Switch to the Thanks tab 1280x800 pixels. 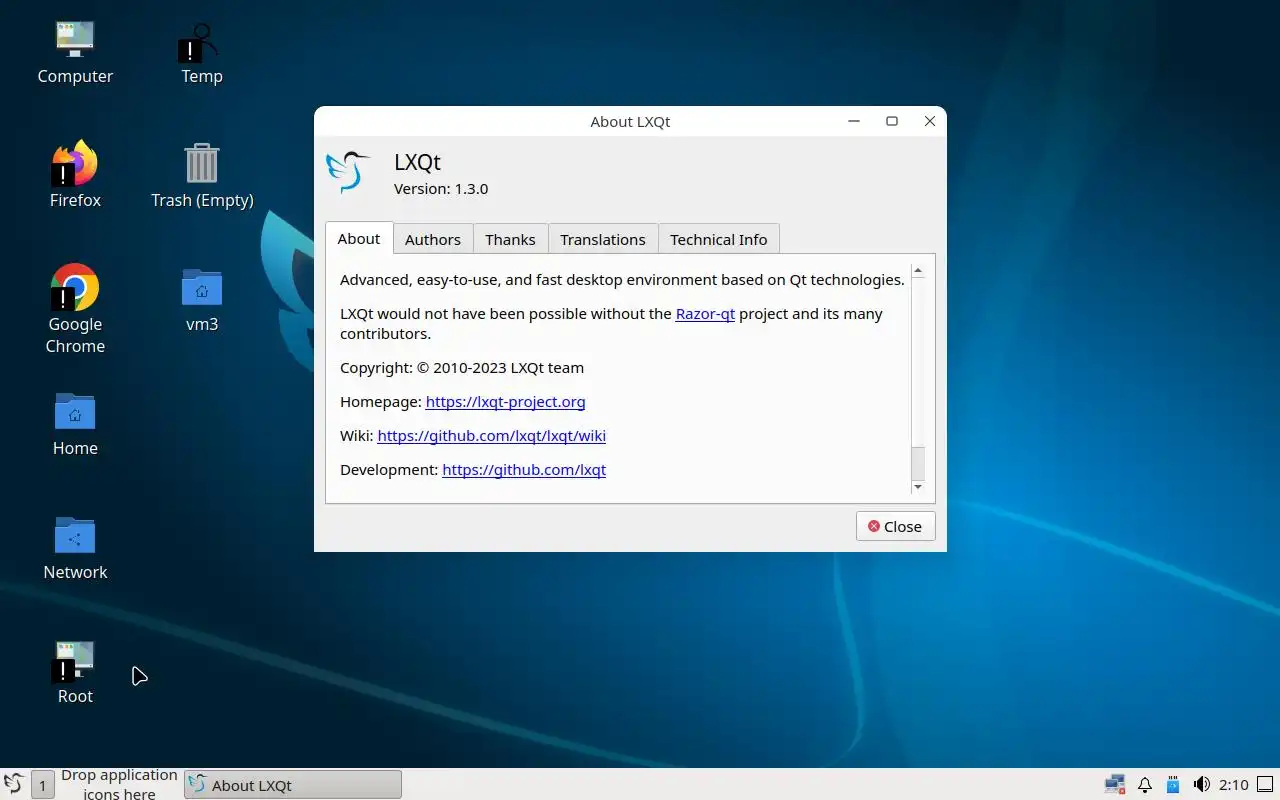tap(510, 240)
